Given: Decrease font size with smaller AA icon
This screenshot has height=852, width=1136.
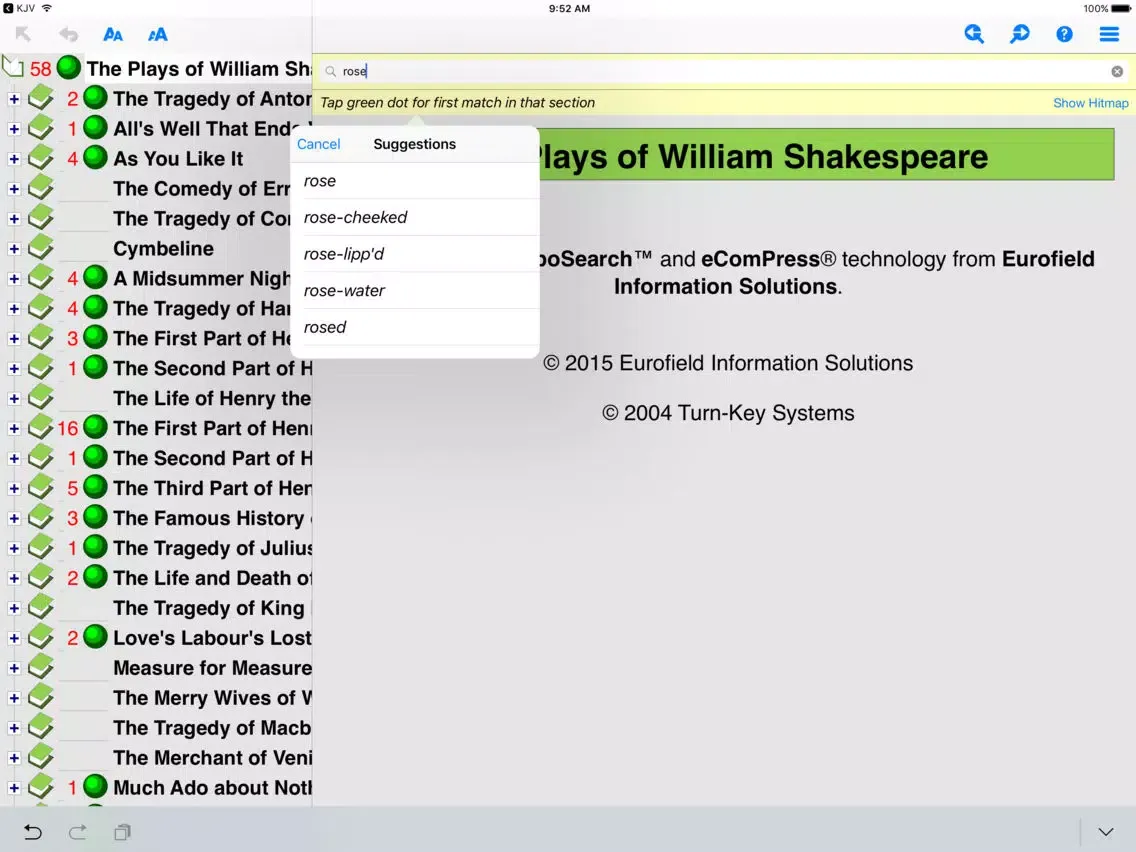Looking at the screenshot, I should (x=113, y=34).
